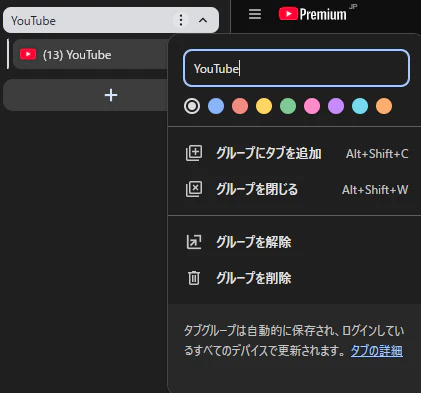Screen dimensions: 421x393
Task: Select the blue group color
Action: pyautogui.click(x=216, y=106)
